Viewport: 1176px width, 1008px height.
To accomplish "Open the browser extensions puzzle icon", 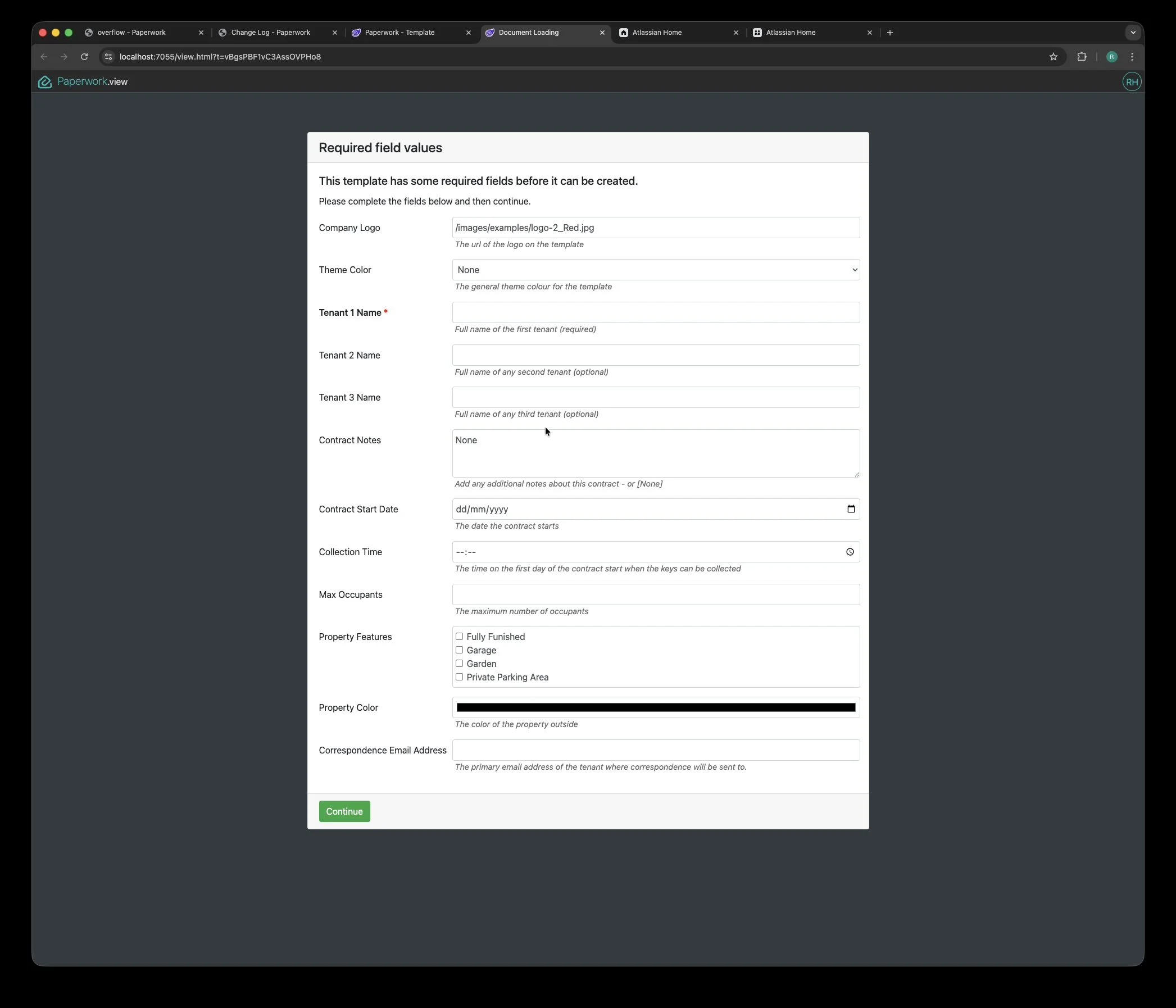I will (1082, 57).
